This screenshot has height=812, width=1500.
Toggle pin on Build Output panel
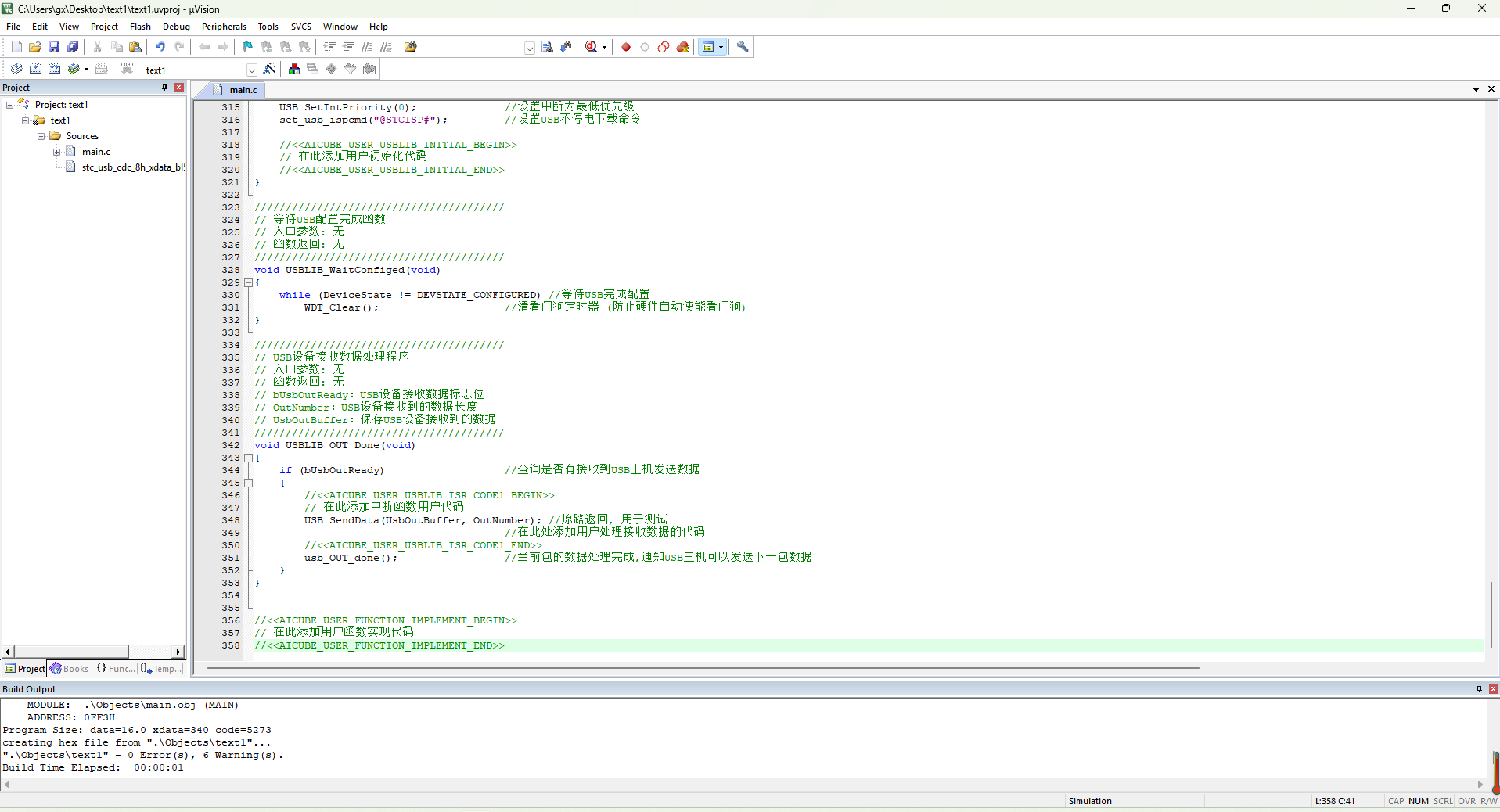click(1479, 689)
